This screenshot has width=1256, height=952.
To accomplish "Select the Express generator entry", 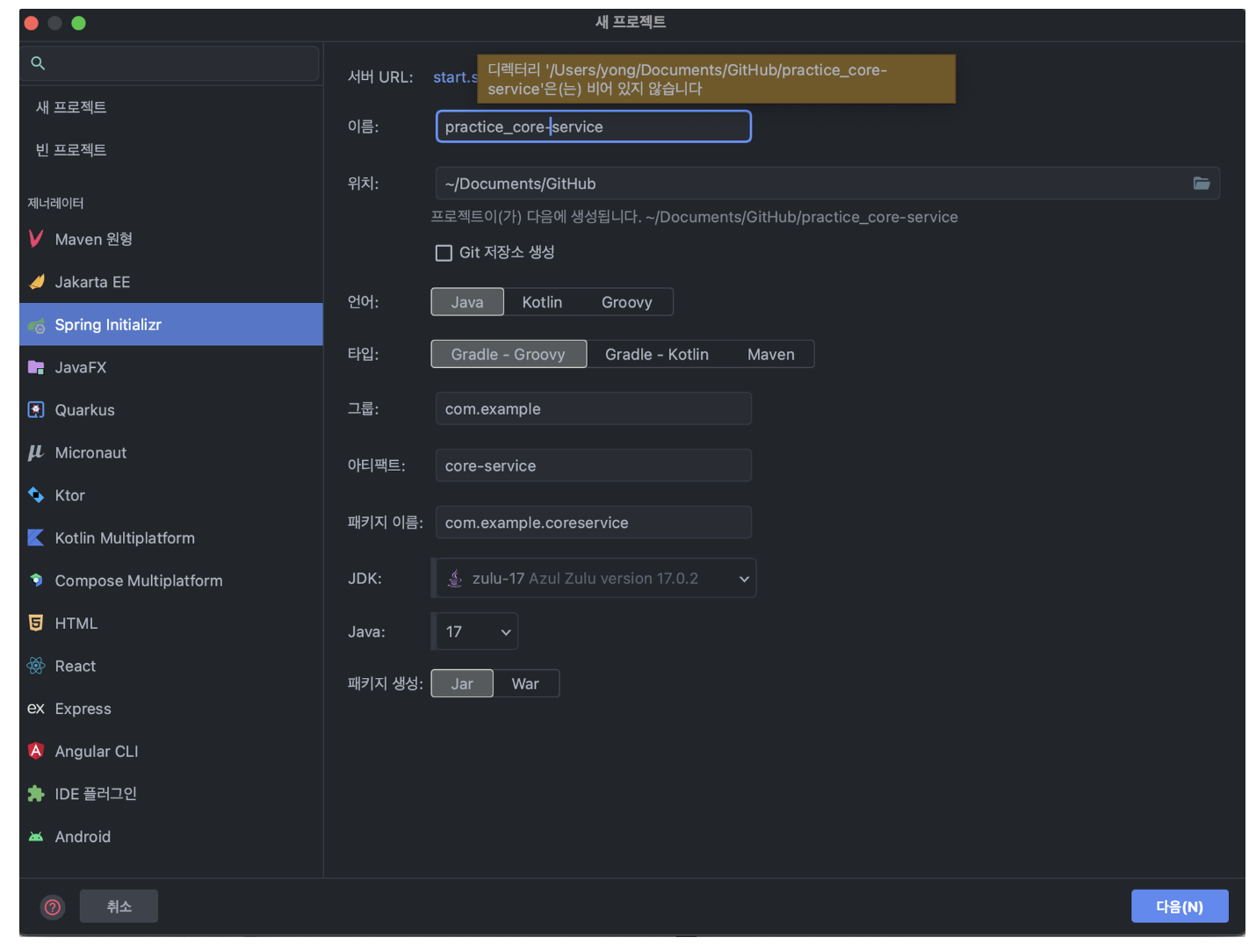I will tap(171, 709).
